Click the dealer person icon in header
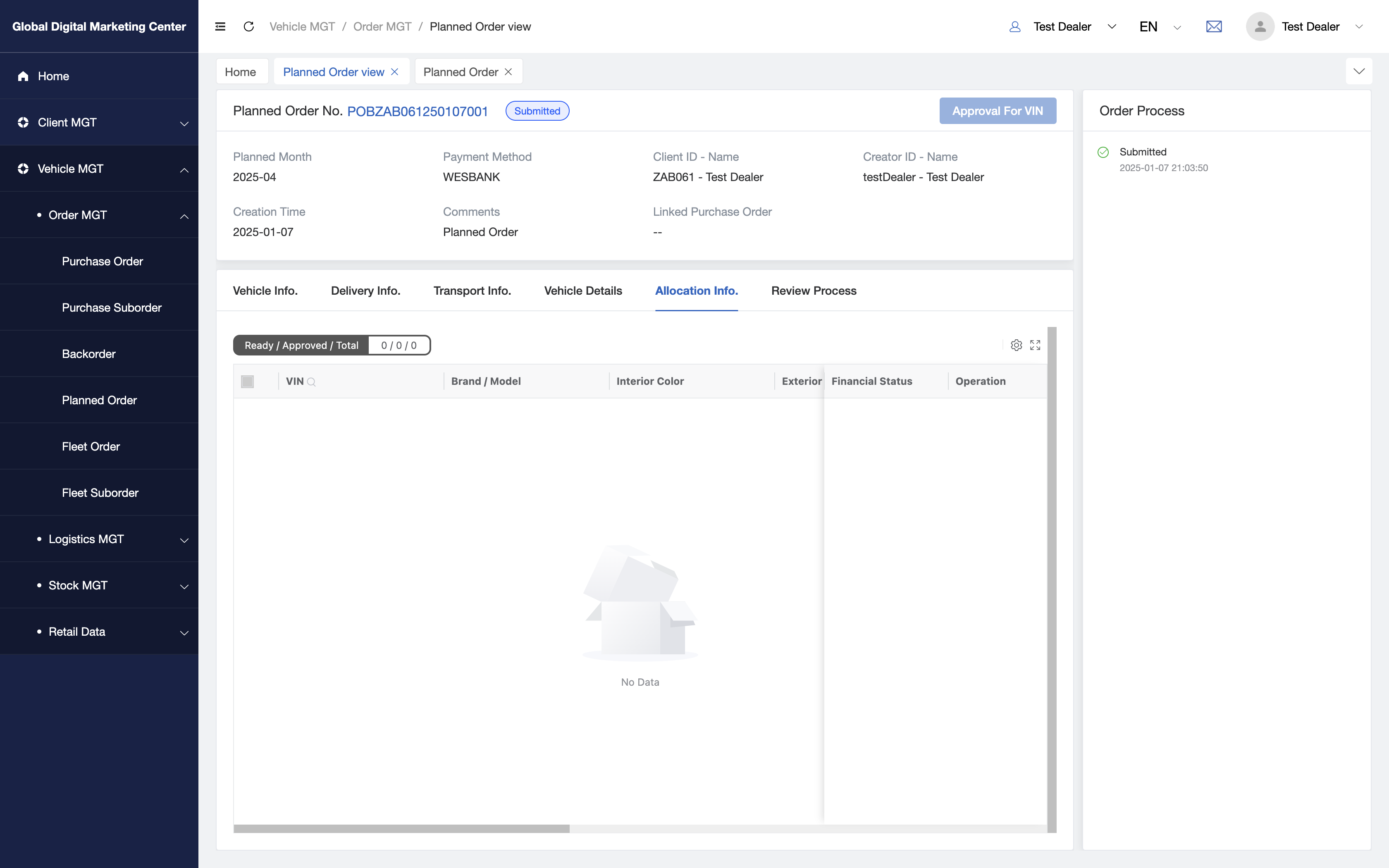The image size is (1389, 868). 1015,26
